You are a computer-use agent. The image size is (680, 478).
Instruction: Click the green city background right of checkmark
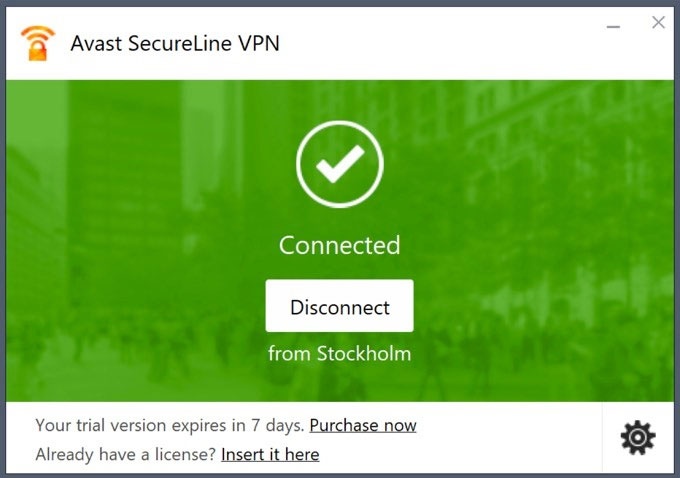tap(530, 200)
